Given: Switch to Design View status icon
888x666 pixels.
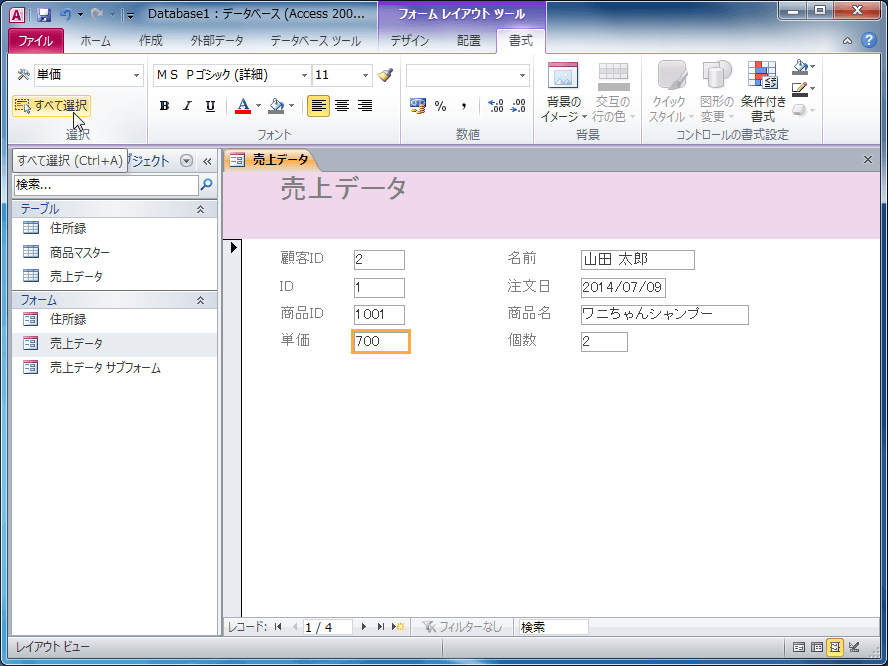Looking at the screenshot, I should [854, 647].
